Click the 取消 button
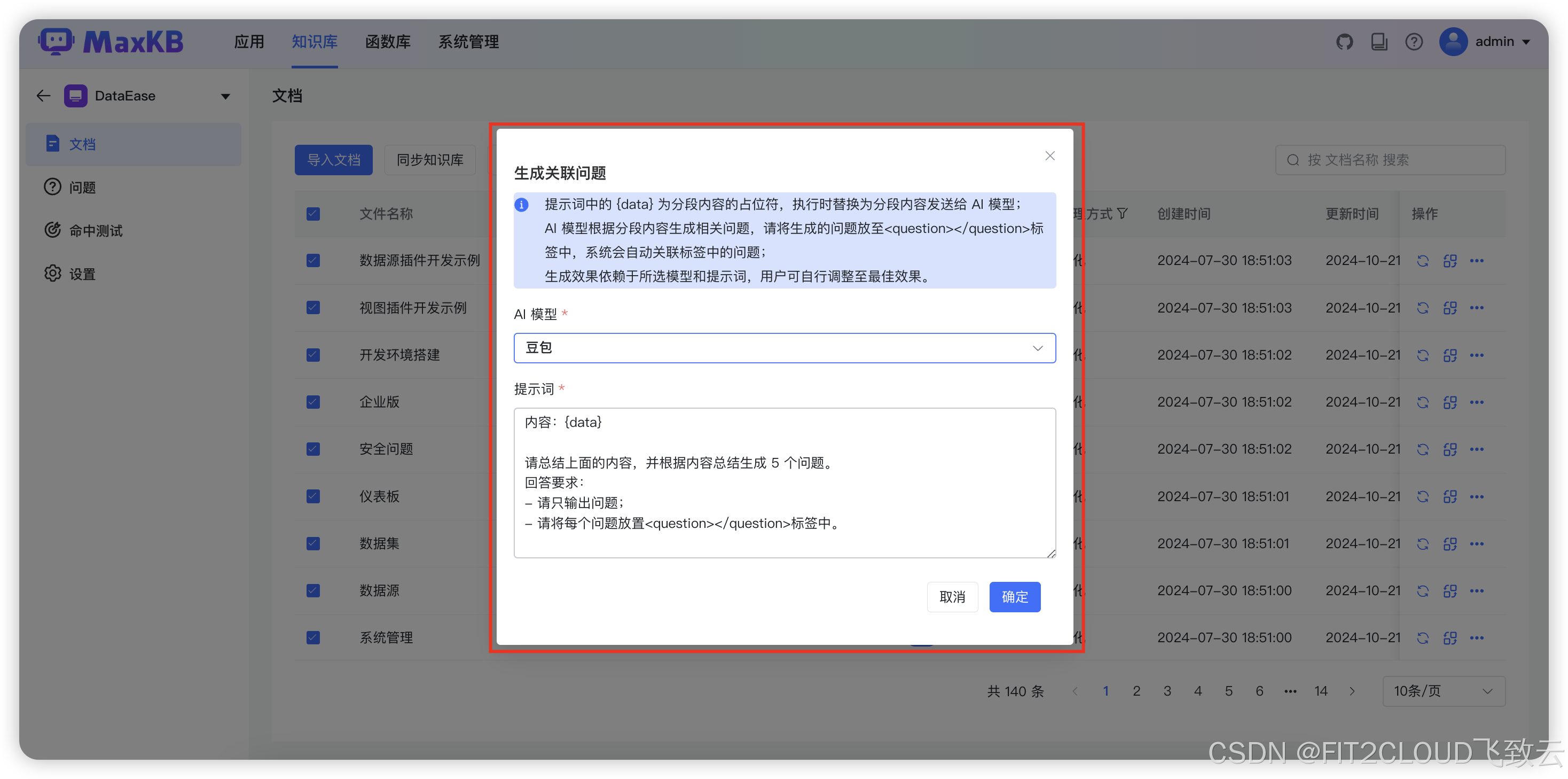Screen dimensions: 1568x779 952,596
